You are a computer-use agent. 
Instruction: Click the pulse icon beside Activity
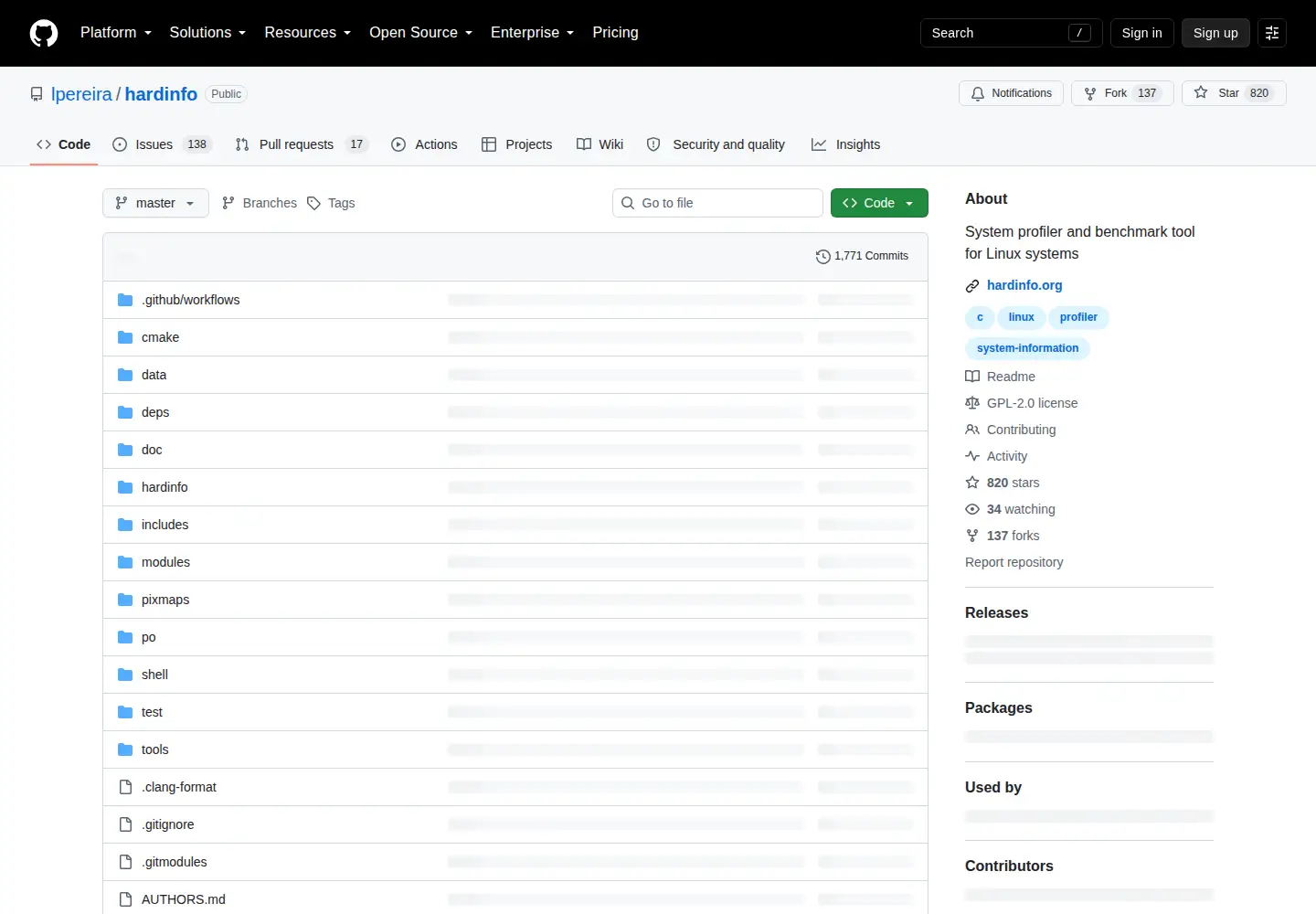(972, 456)
